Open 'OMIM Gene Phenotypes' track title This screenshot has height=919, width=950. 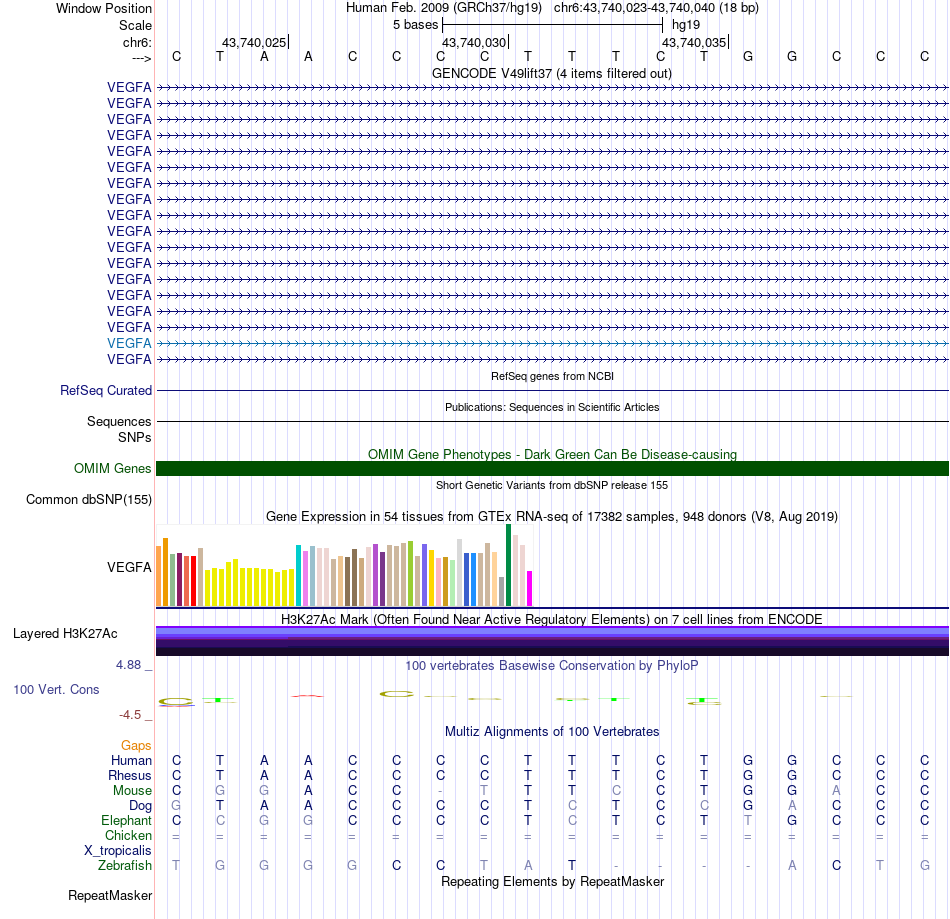552,454
